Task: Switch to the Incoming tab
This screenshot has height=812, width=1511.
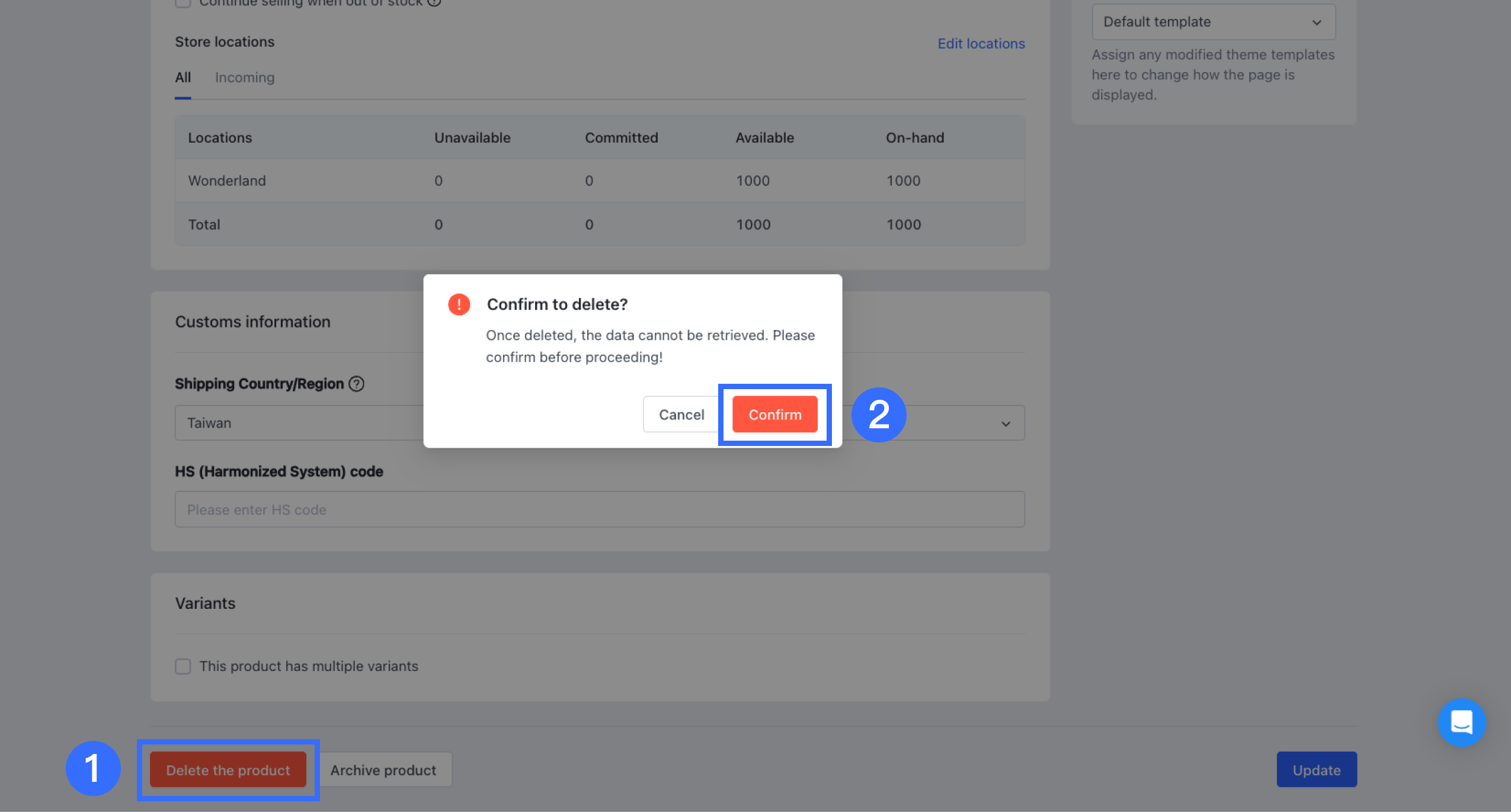Action: point(244,78)
